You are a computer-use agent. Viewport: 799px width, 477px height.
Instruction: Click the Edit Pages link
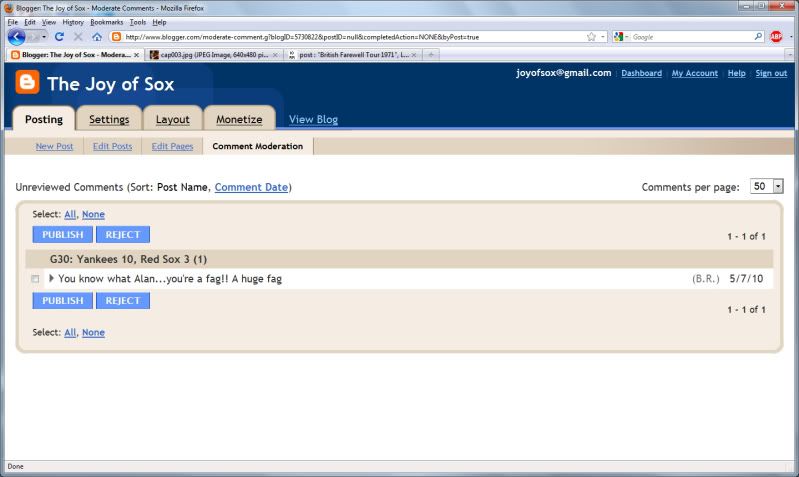point(172,146)
